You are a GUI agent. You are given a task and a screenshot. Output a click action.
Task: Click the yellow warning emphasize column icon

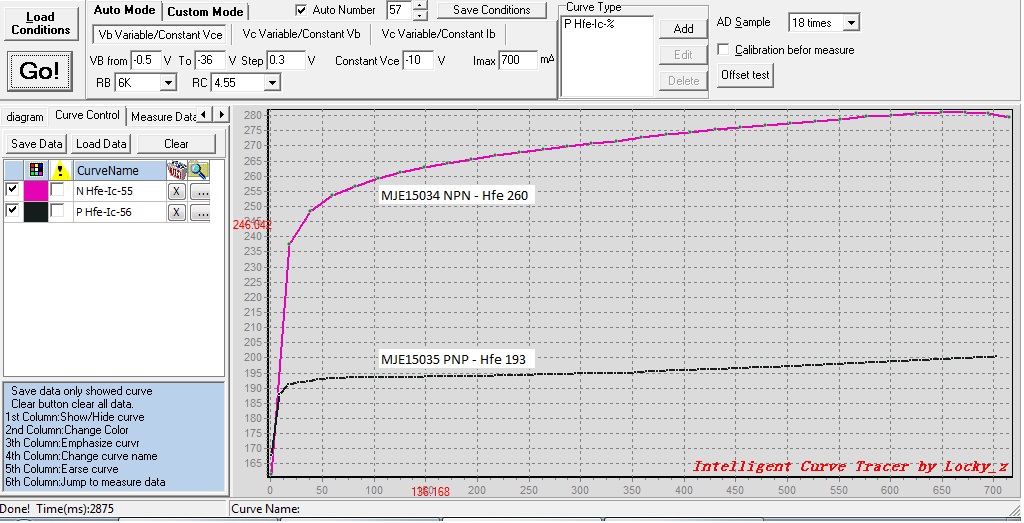pos(60,170)
